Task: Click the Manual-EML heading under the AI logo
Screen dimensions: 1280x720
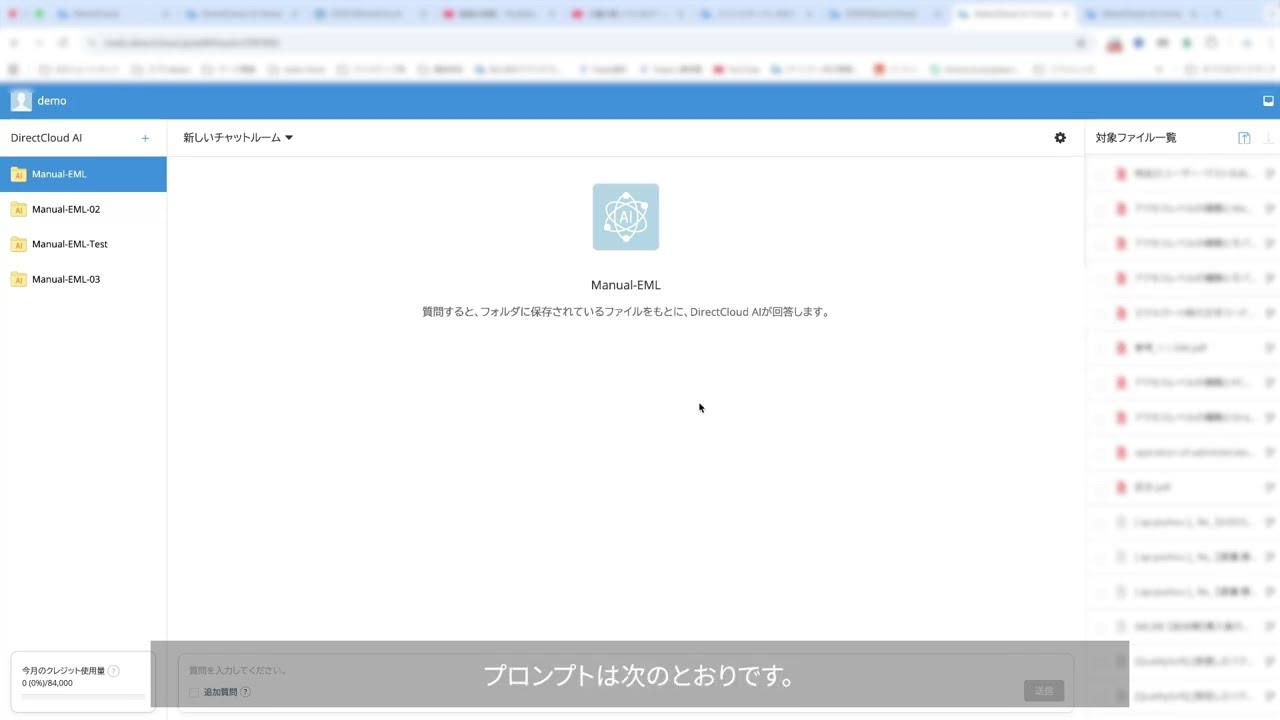Action: point(626,285)
